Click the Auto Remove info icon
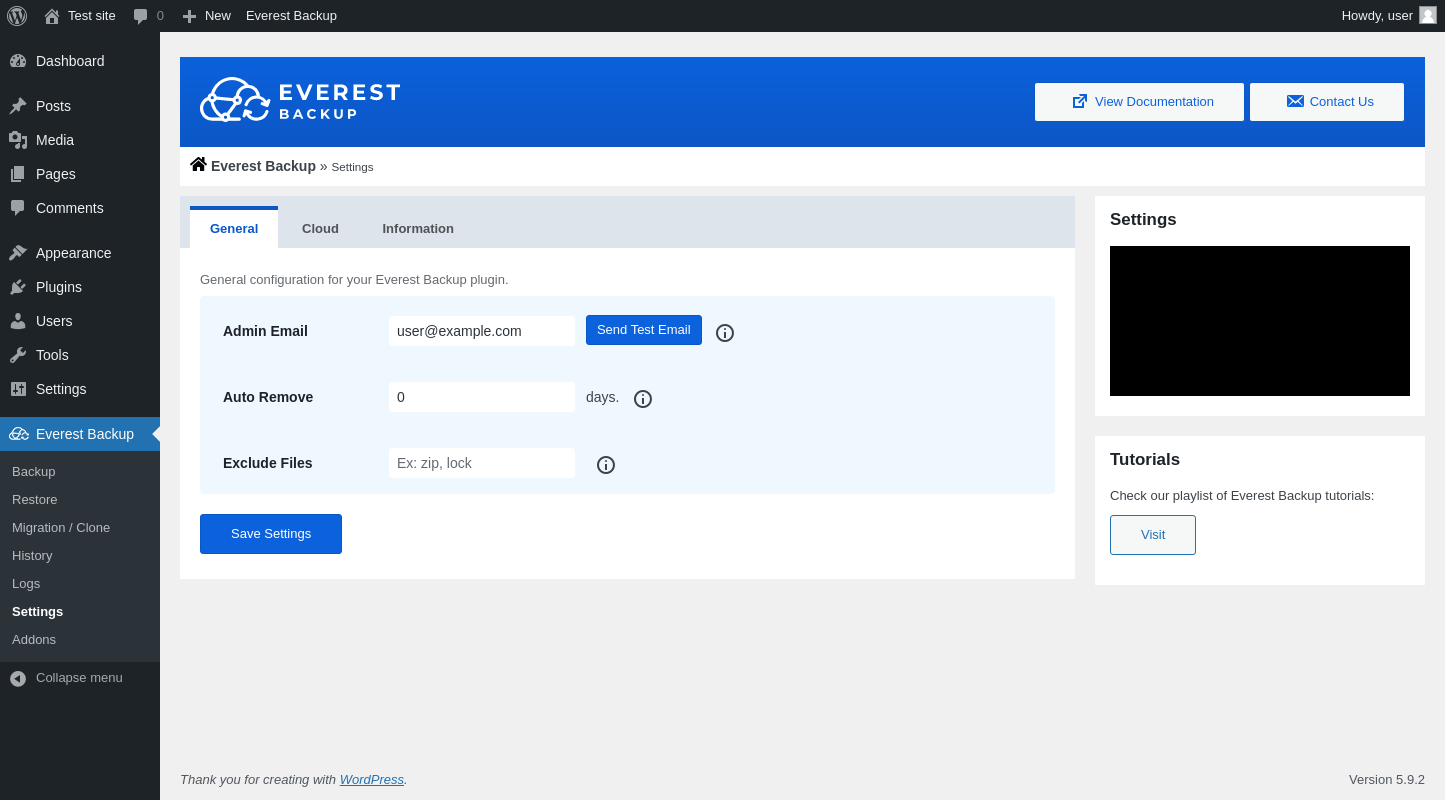1445x800 pixels. 643,399
